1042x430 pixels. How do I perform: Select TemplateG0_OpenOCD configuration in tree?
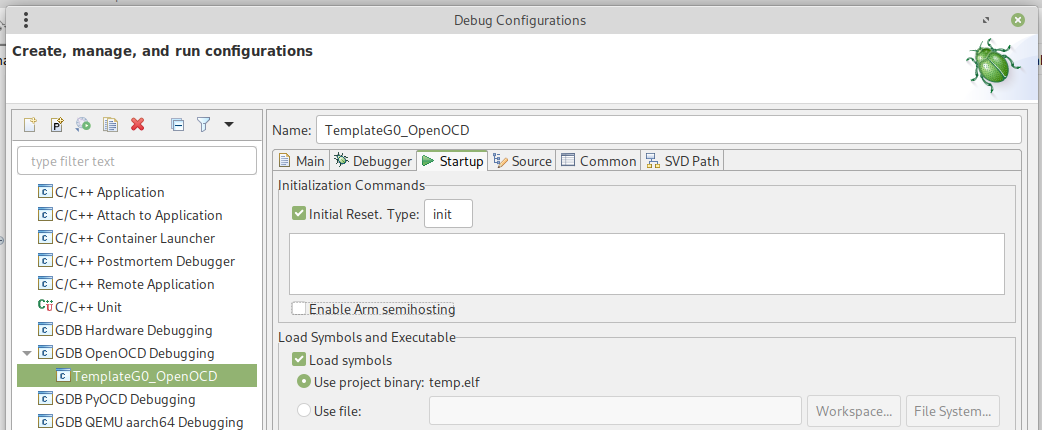coord(144,376)
